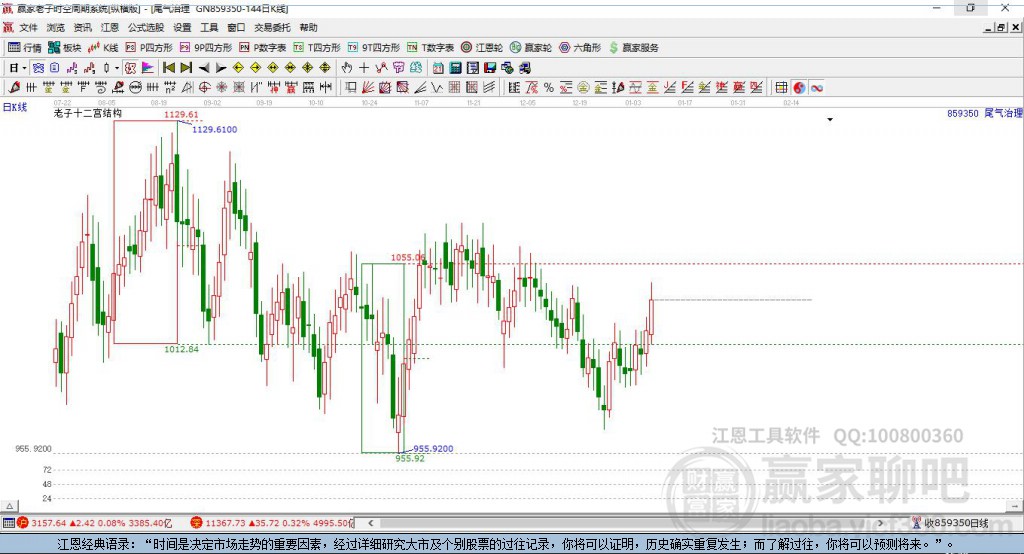This screenshot has height=554, width=1024.
Task: Click the horizontal scrollbar right arrow
Action: 880,523
